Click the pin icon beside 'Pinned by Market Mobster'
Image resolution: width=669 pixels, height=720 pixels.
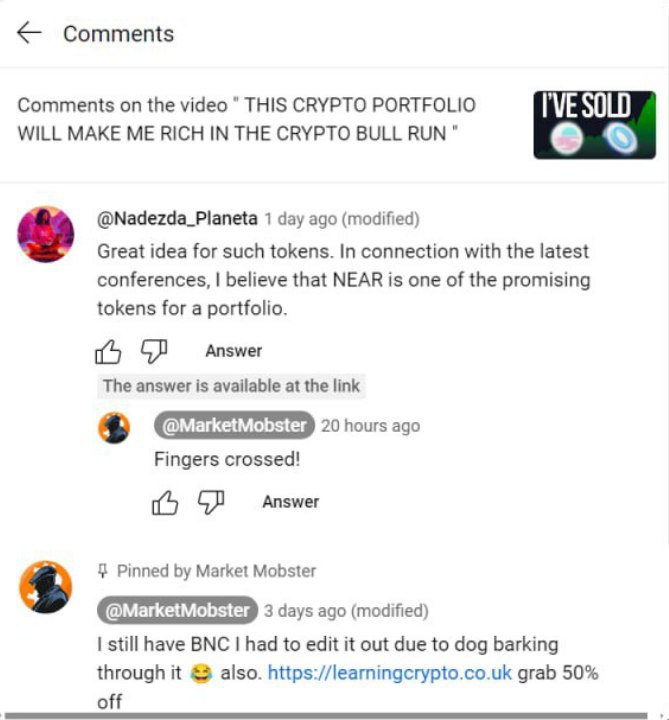pyautogui.click(x=103, y=571)
